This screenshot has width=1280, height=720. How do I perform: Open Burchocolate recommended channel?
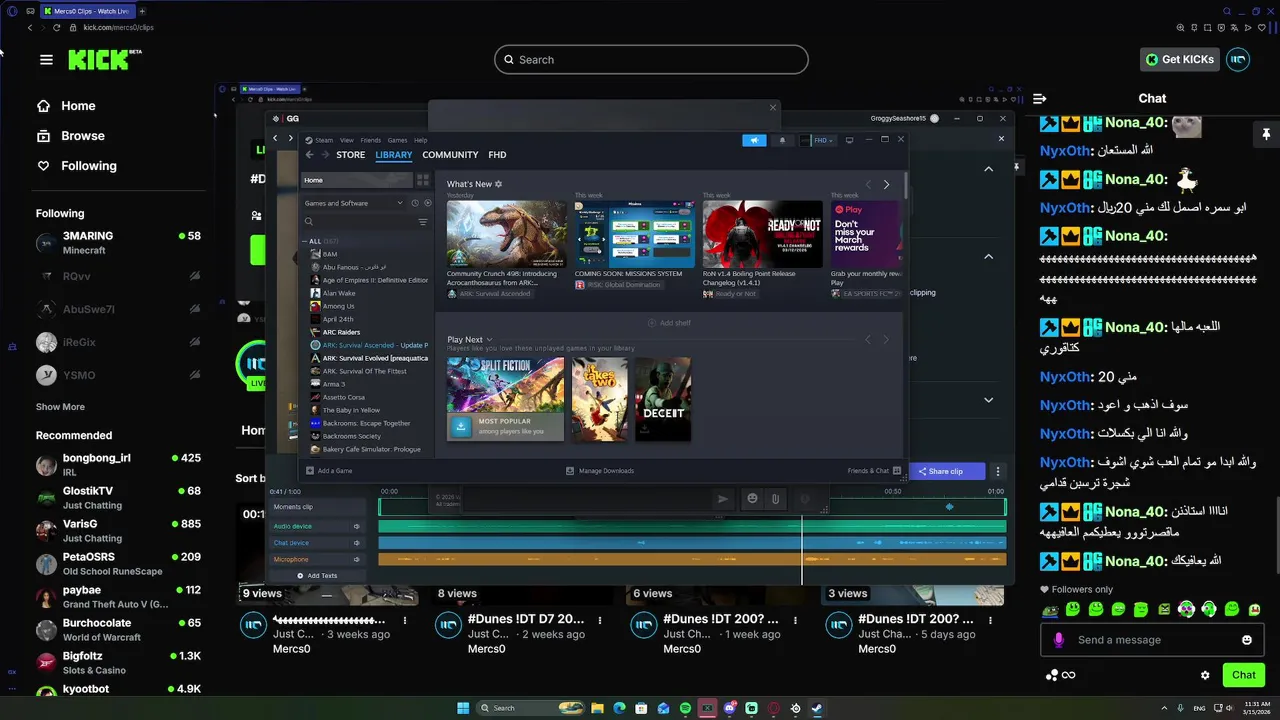click(x=118, y=630)
